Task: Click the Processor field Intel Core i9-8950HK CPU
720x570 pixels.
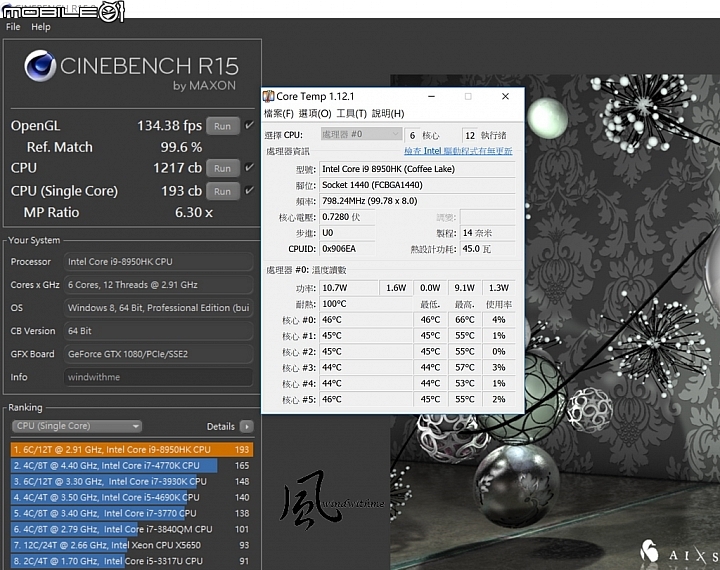Action: click(x=158, y=262)
